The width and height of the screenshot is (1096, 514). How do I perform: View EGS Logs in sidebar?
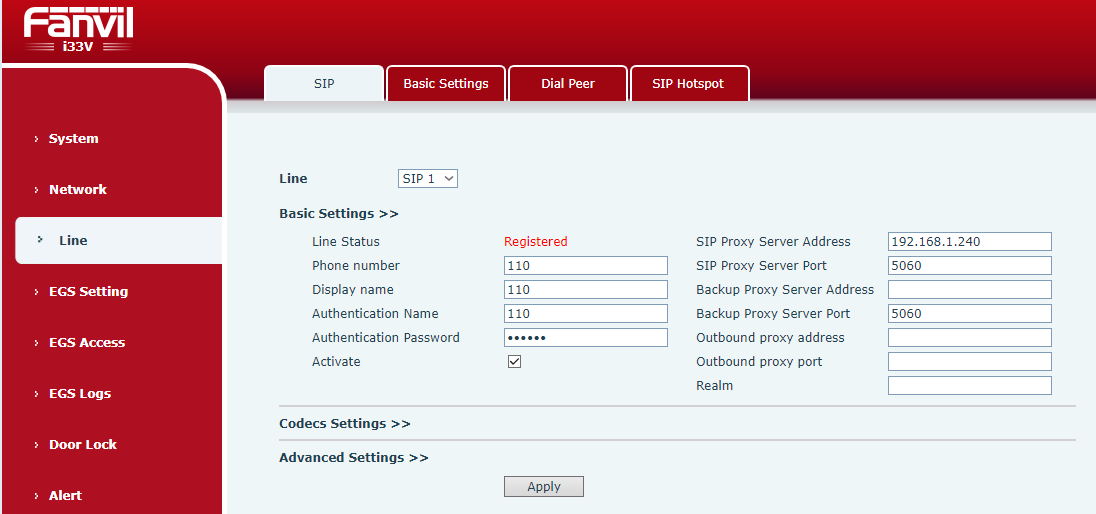[x=80, y=394]
